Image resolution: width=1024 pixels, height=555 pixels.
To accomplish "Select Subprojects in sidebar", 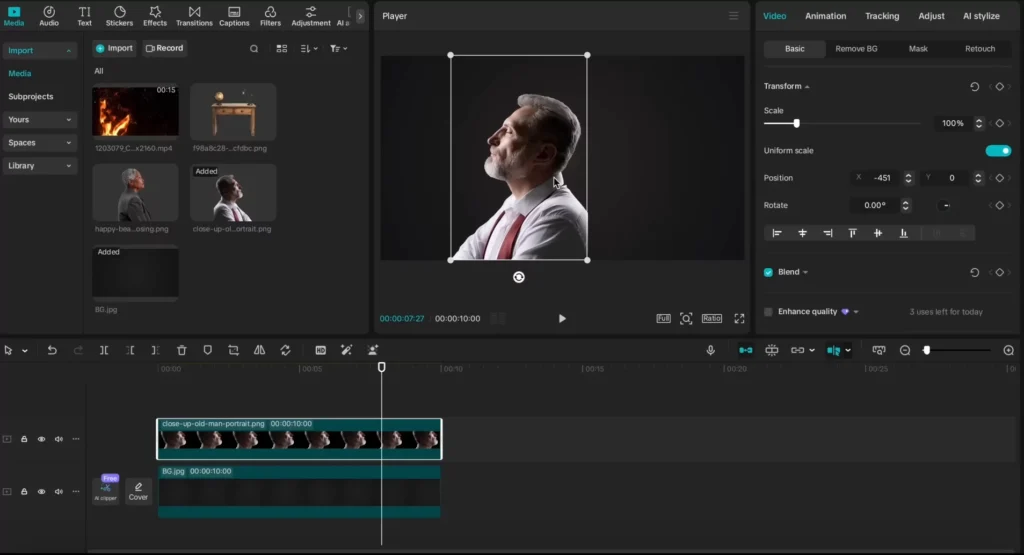I will click(x=31, y=97).
